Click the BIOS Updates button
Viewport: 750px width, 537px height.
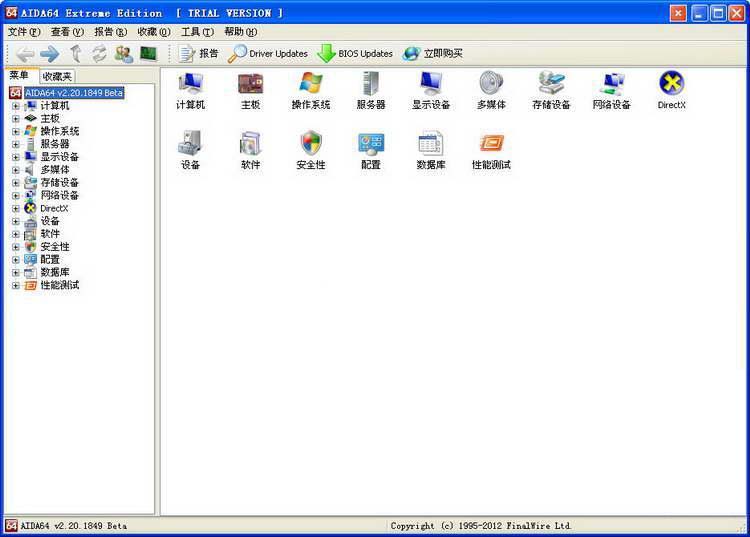(x=355, y=54)
